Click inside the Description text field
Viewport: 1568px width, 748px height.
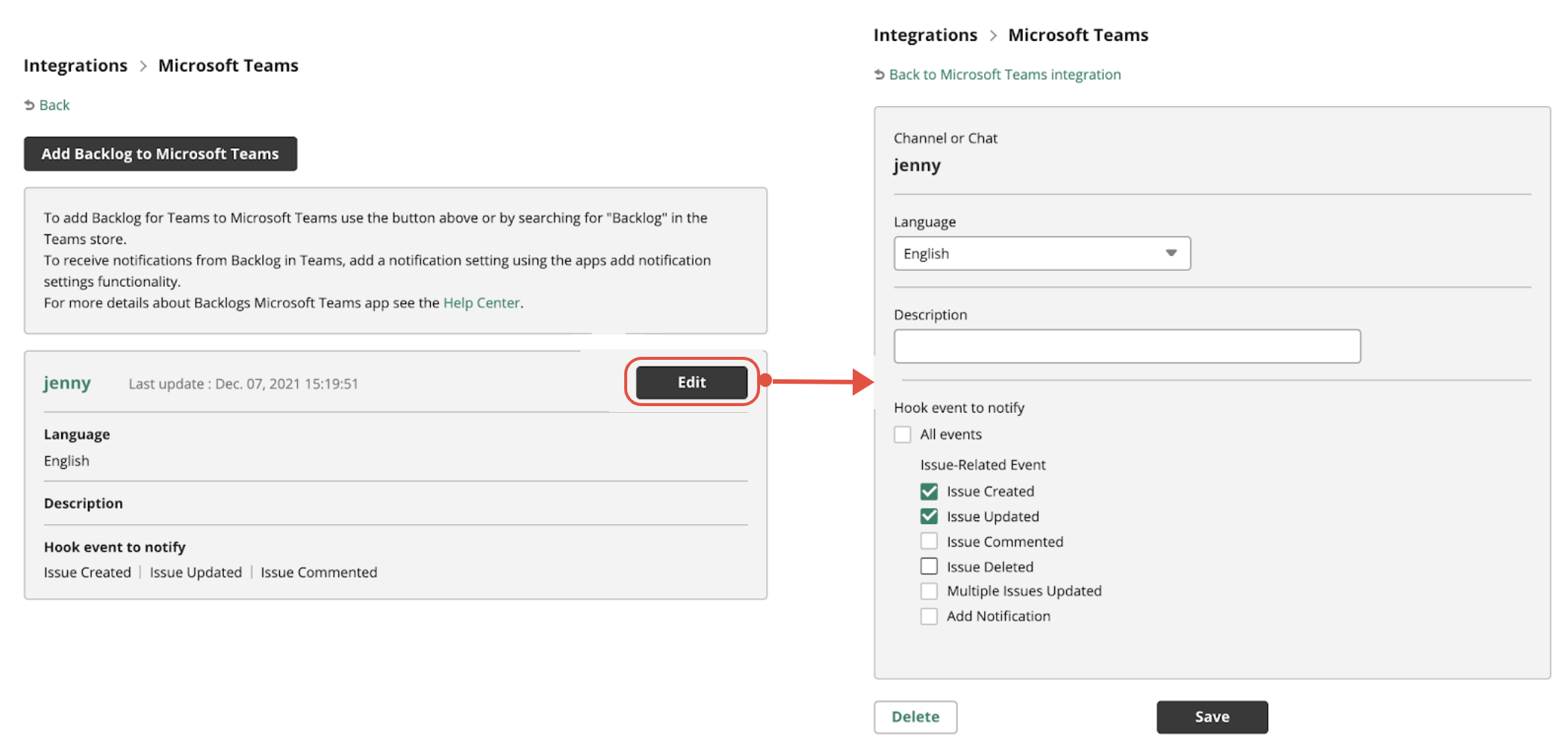(x=1127, y=346)
